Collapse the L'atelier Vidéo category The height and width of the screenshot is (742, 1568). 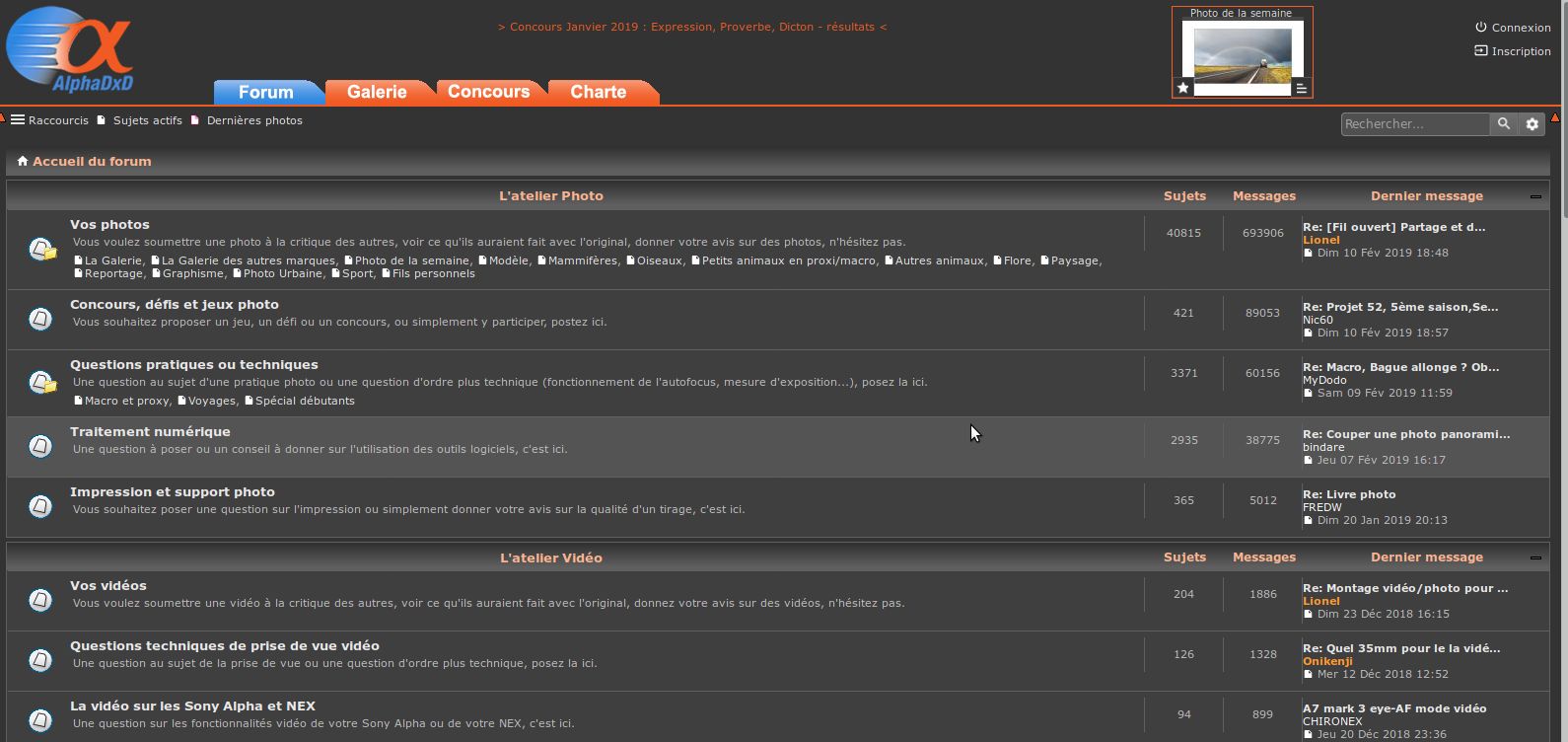pos(1534,557)
